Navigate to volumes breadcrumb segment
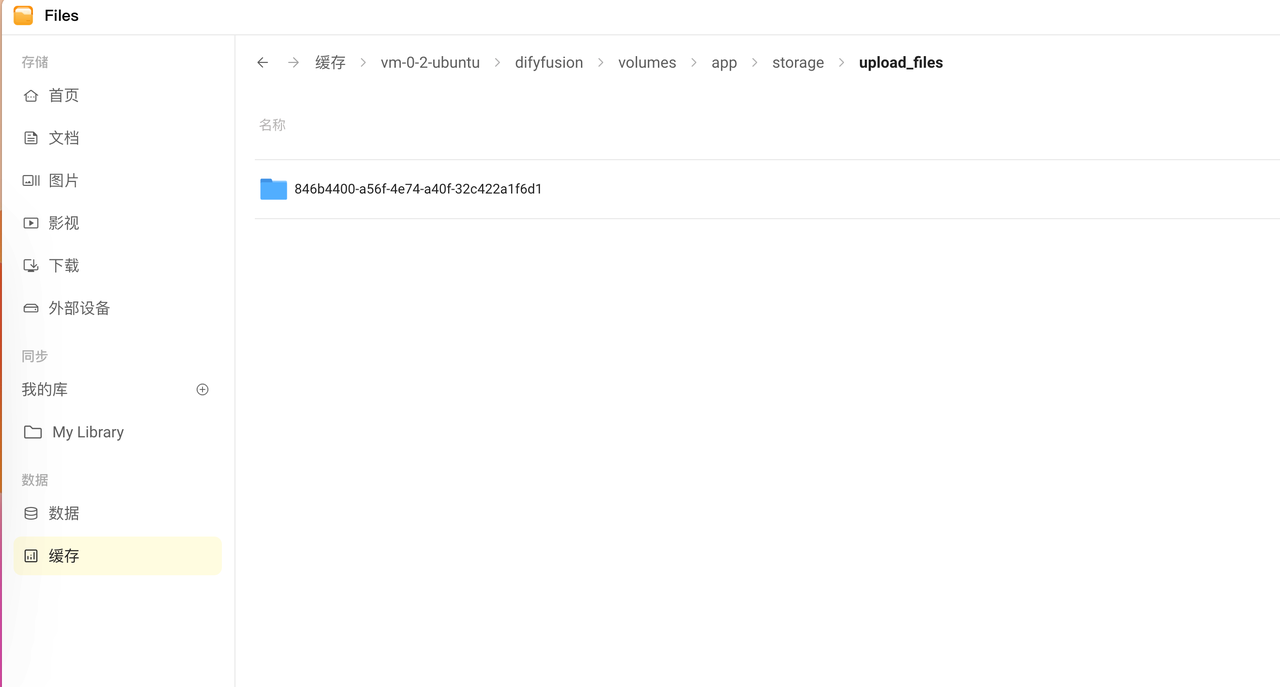The image size is (1280, 687). 646,62
